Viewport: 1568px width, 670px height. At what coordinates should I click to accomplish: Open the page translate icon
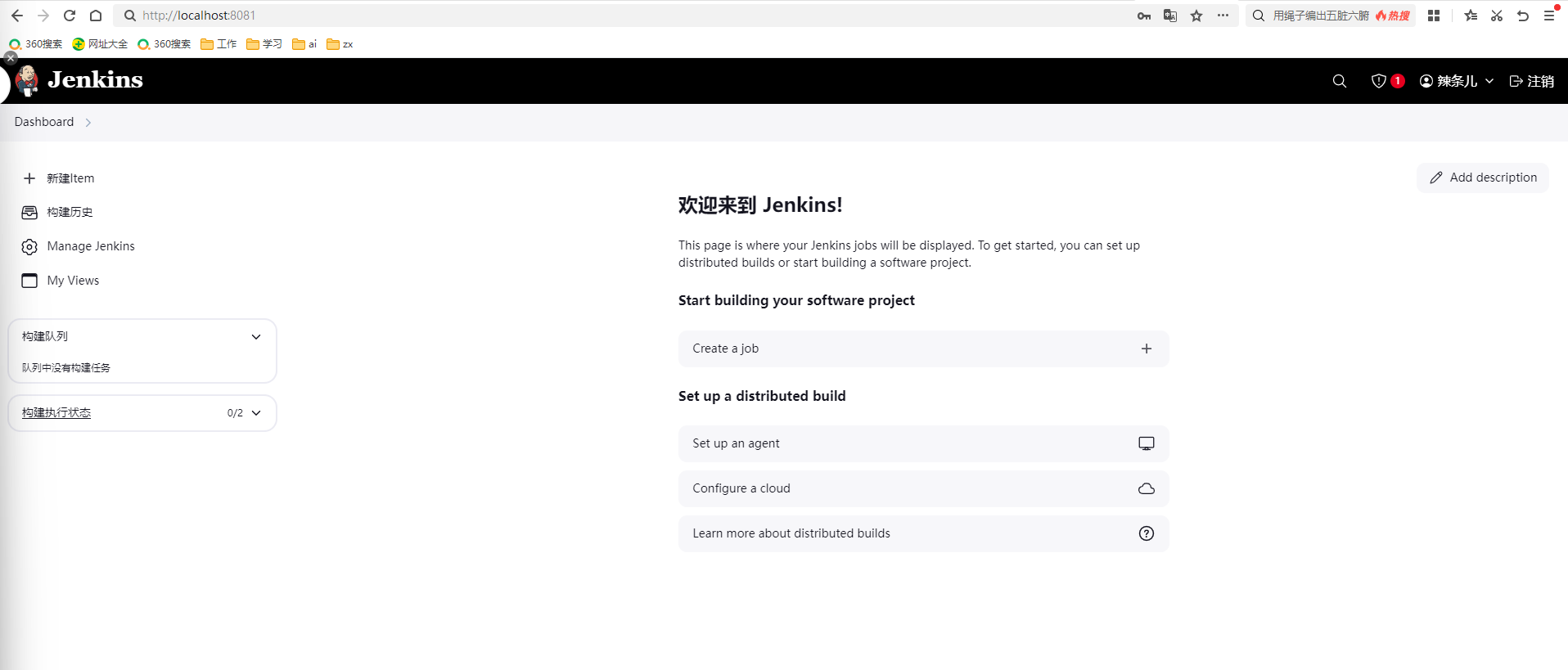(1170, 16)
